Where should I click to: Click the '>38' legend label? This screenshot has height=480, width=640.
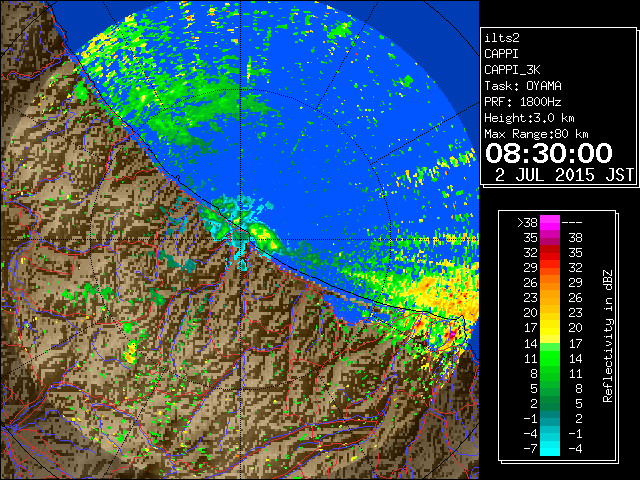tap(527, 222)
